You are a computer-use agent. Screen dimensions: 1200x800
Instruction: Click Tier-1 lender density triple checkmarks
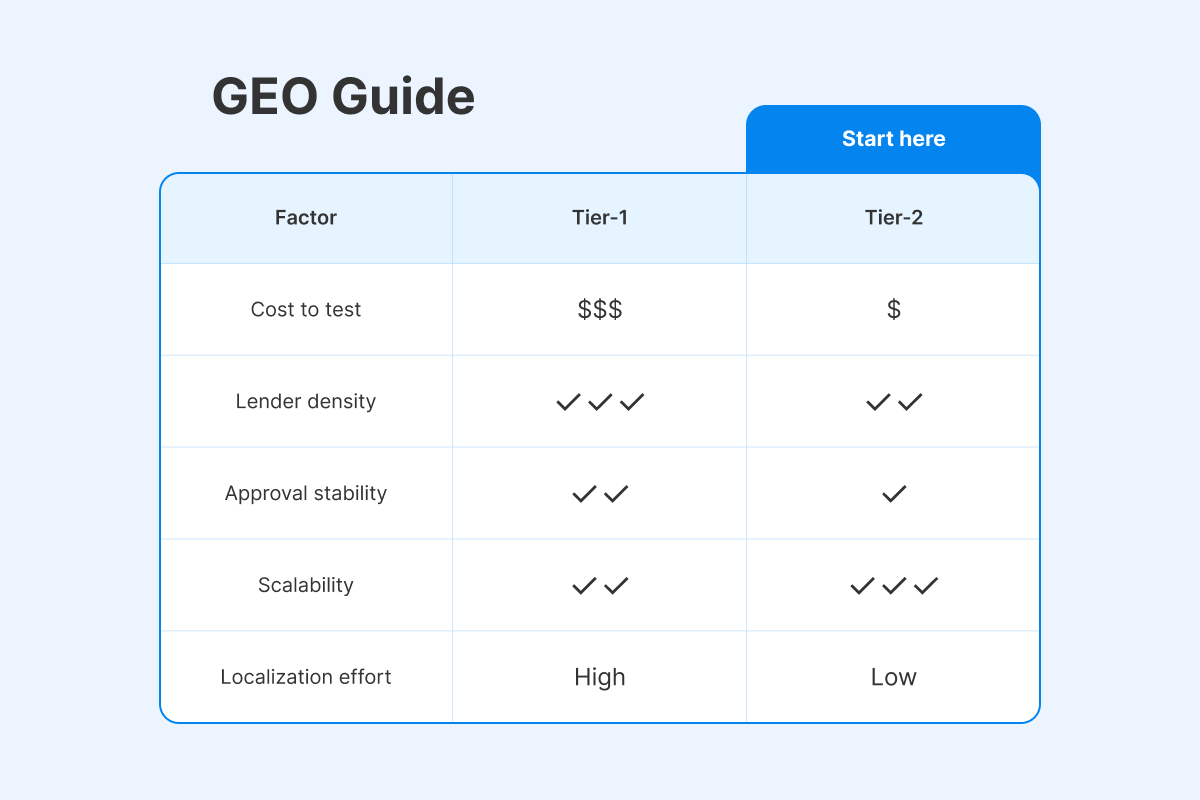(600, 402)
